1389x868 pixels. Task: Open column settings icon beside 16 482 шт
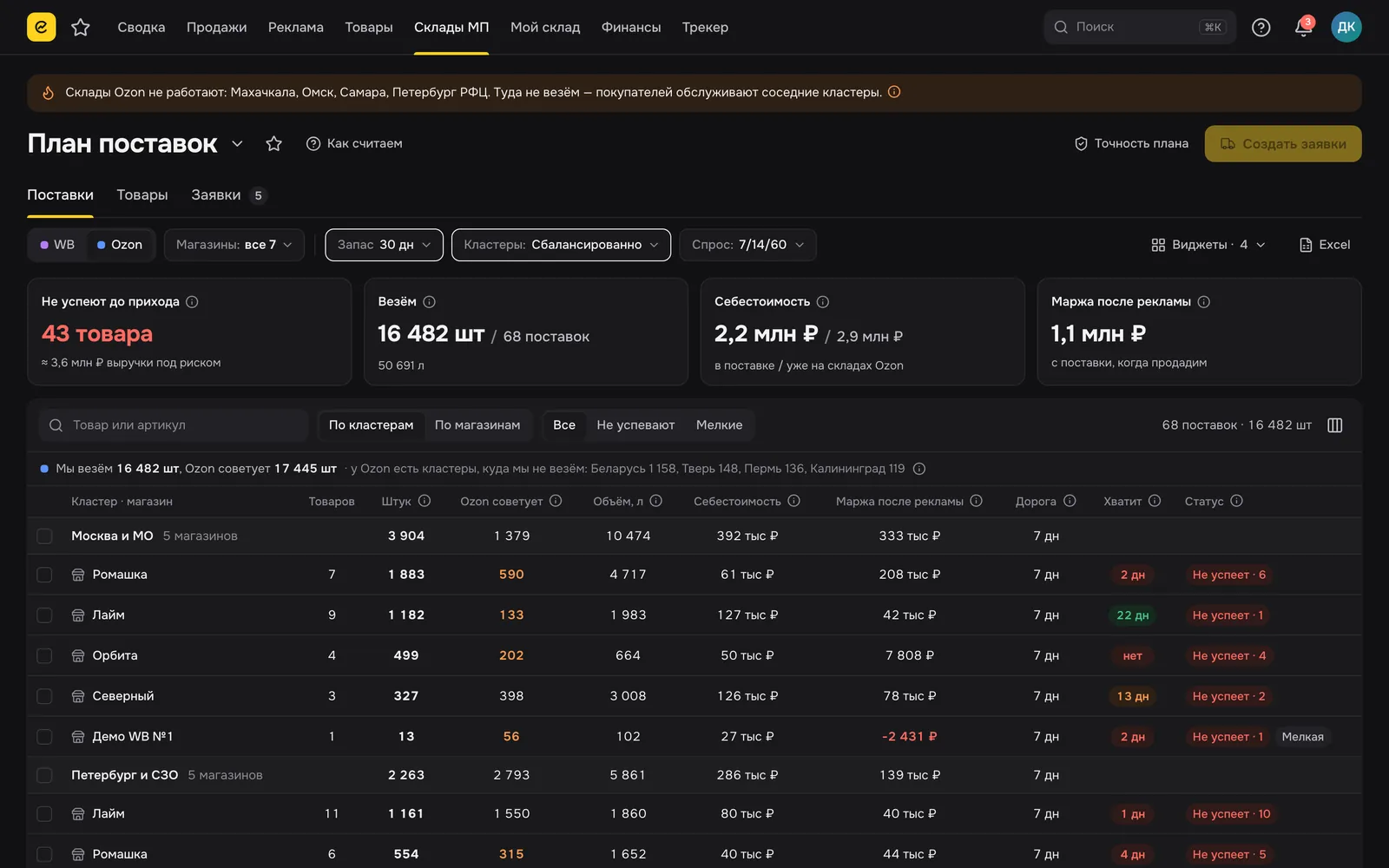click(x=1335, y=425)
